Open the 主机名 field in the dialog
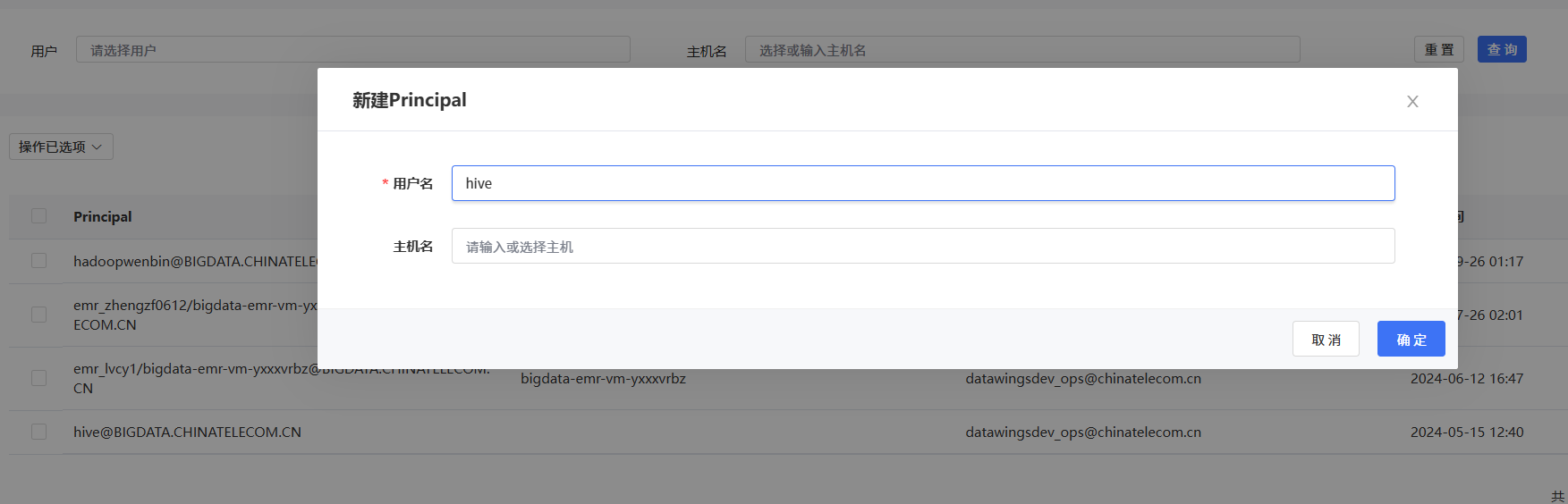Screen dimensions: 1568x504 click(923, 246)
